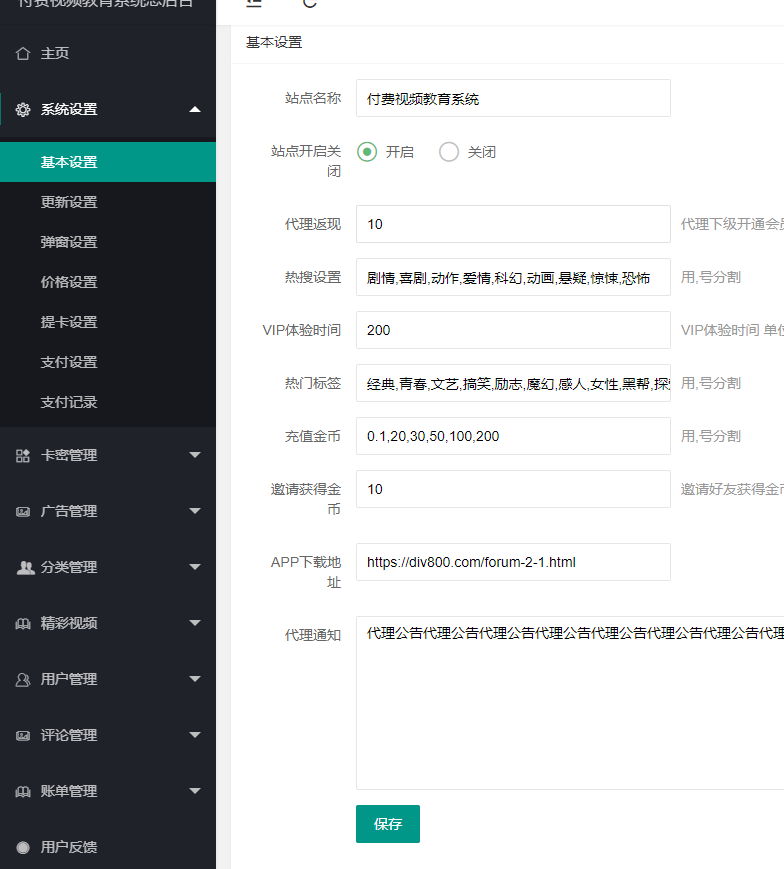Click the sidebar collapse icon in top bar
This screenshot has width=784, height=869.
coord(254,4)
